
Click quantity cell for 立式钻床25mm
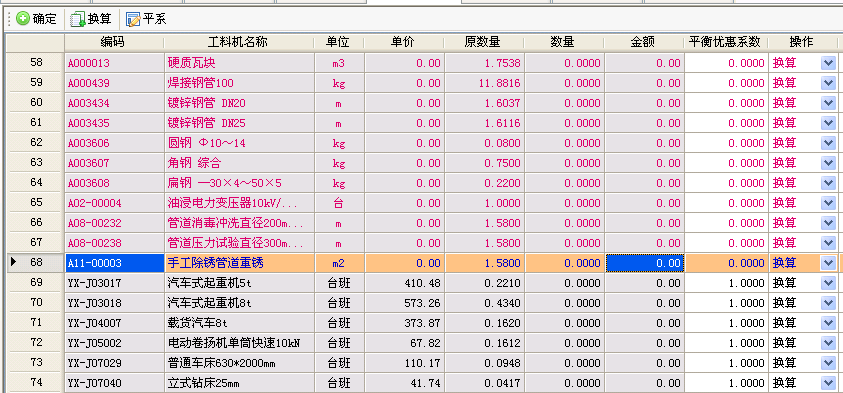tap(564, 383)
